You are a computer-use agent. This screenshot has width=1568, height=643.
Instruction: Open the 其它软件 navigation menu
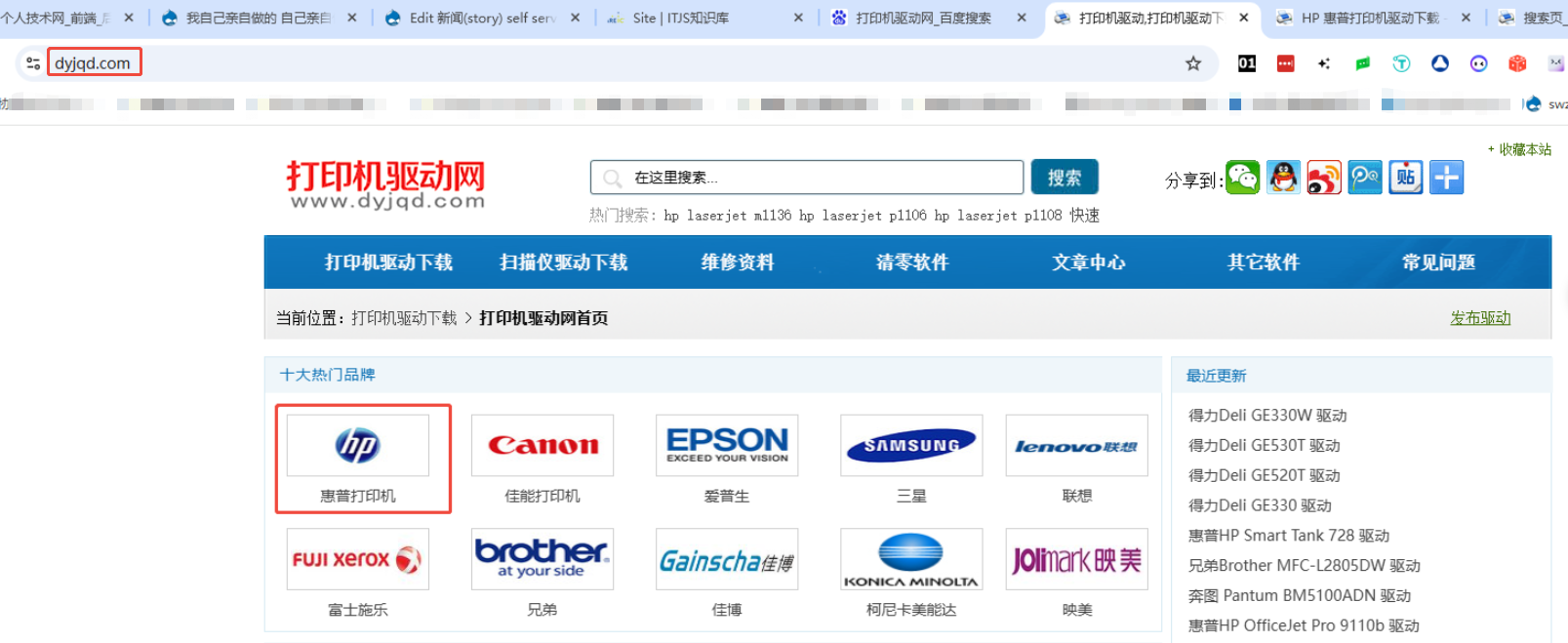click(x=1264, y=262)
